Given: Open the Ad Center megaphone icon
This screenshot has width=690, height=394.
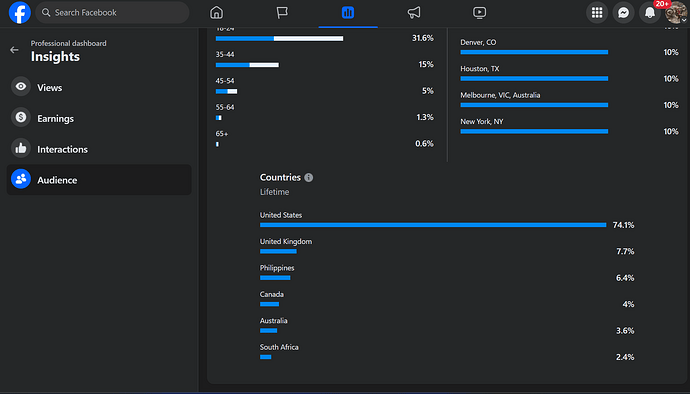Looking at the screenshot, I should (414, 12).
